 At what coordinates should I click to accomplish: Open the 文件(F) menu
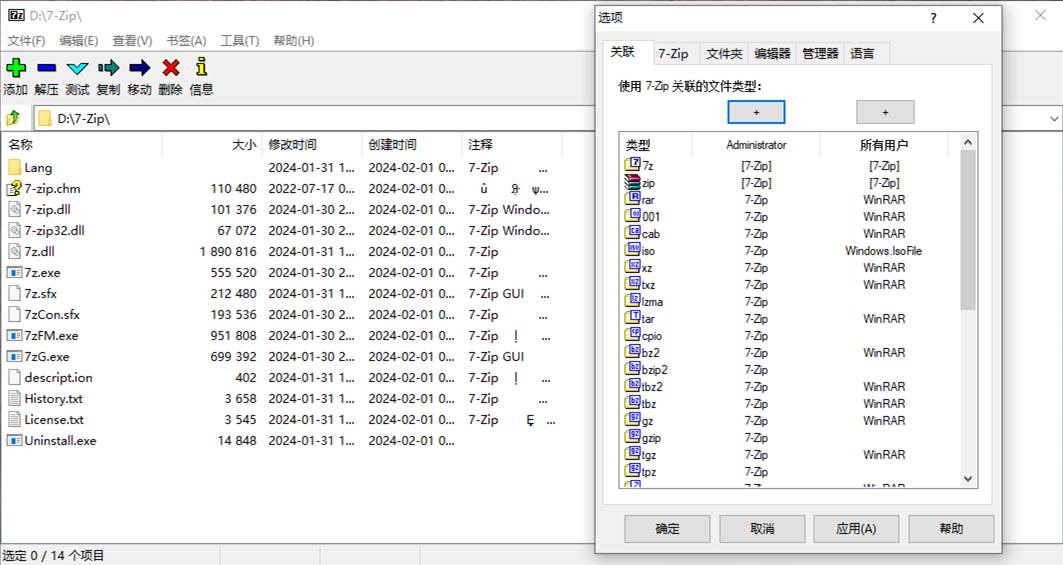(x=26, y=41)
